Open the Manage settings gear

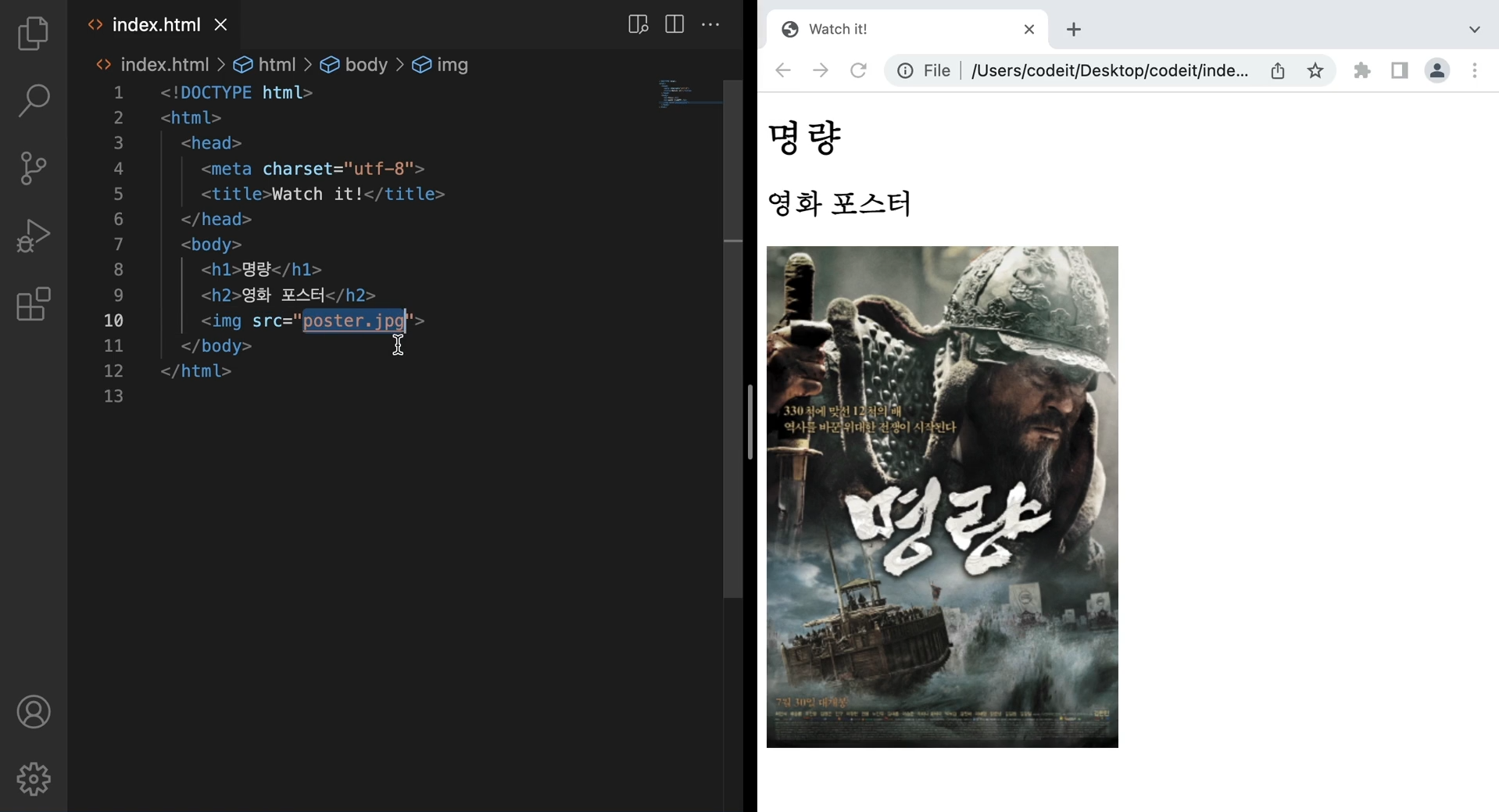click(x=34, y=779)
